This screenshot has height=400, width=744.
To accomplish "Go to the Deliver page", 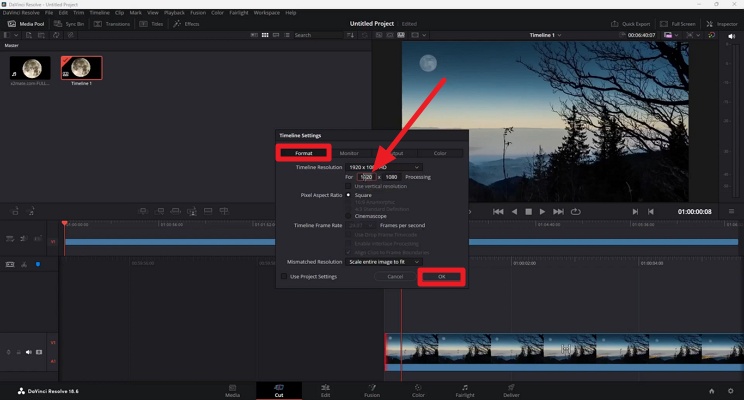I will coord(511,391).
